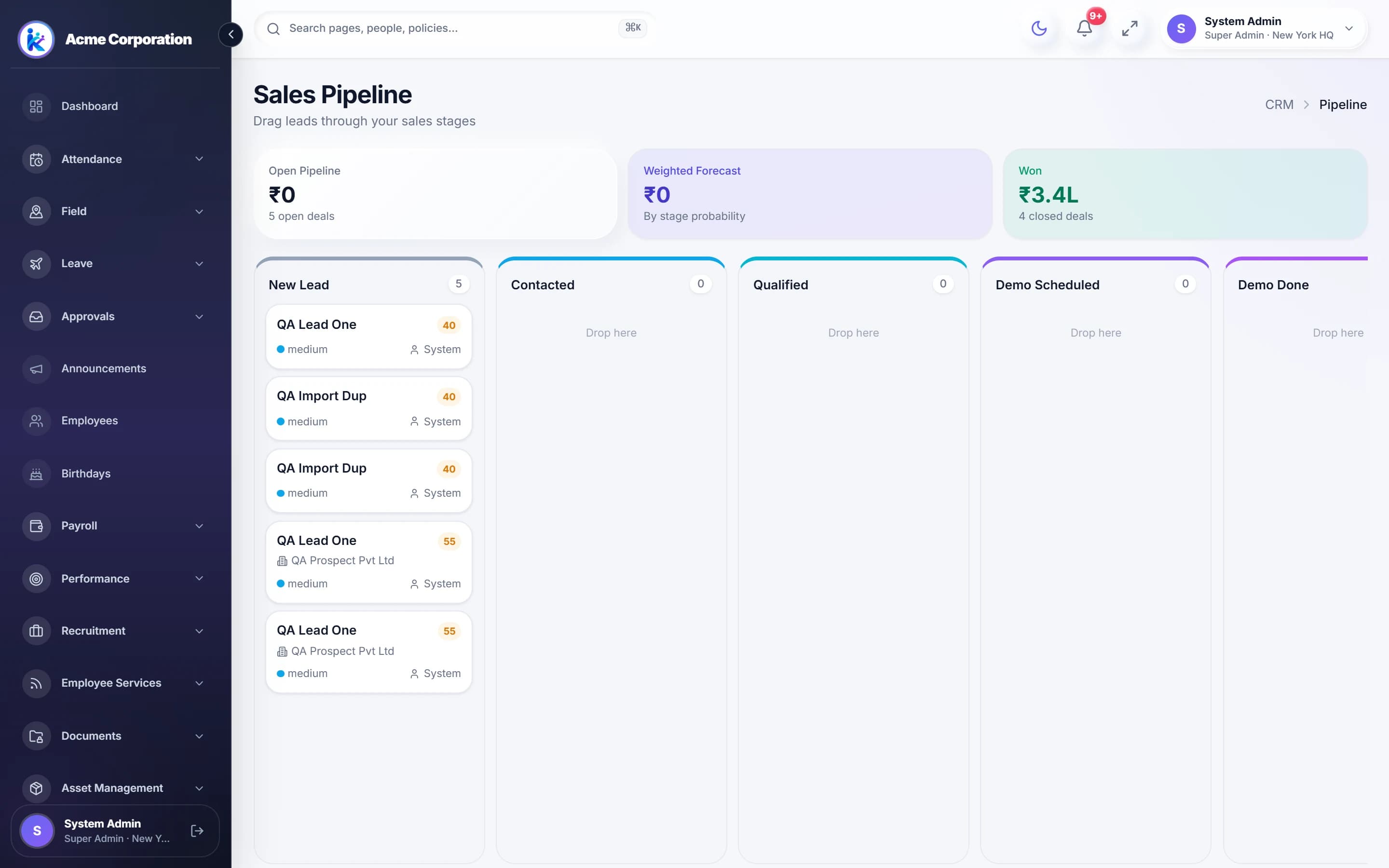Click the Recruitment briefcase icon
Image resolution: width=1389 pixels, height=868 pixels.
point(36,631)
